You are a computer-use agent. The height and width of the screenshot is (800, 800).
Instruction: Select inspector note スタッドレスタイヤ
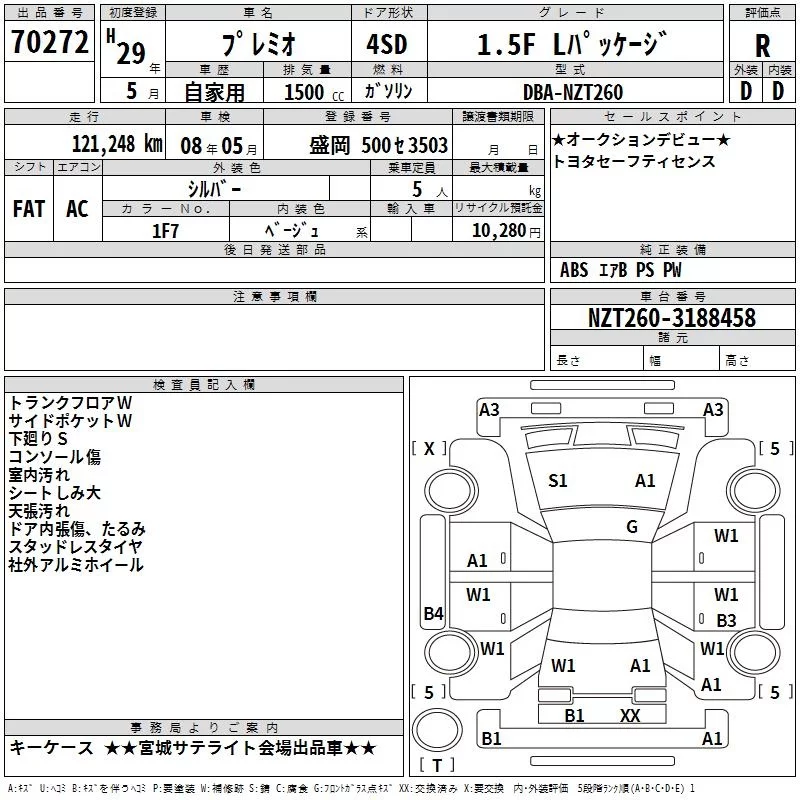point(75,547)
